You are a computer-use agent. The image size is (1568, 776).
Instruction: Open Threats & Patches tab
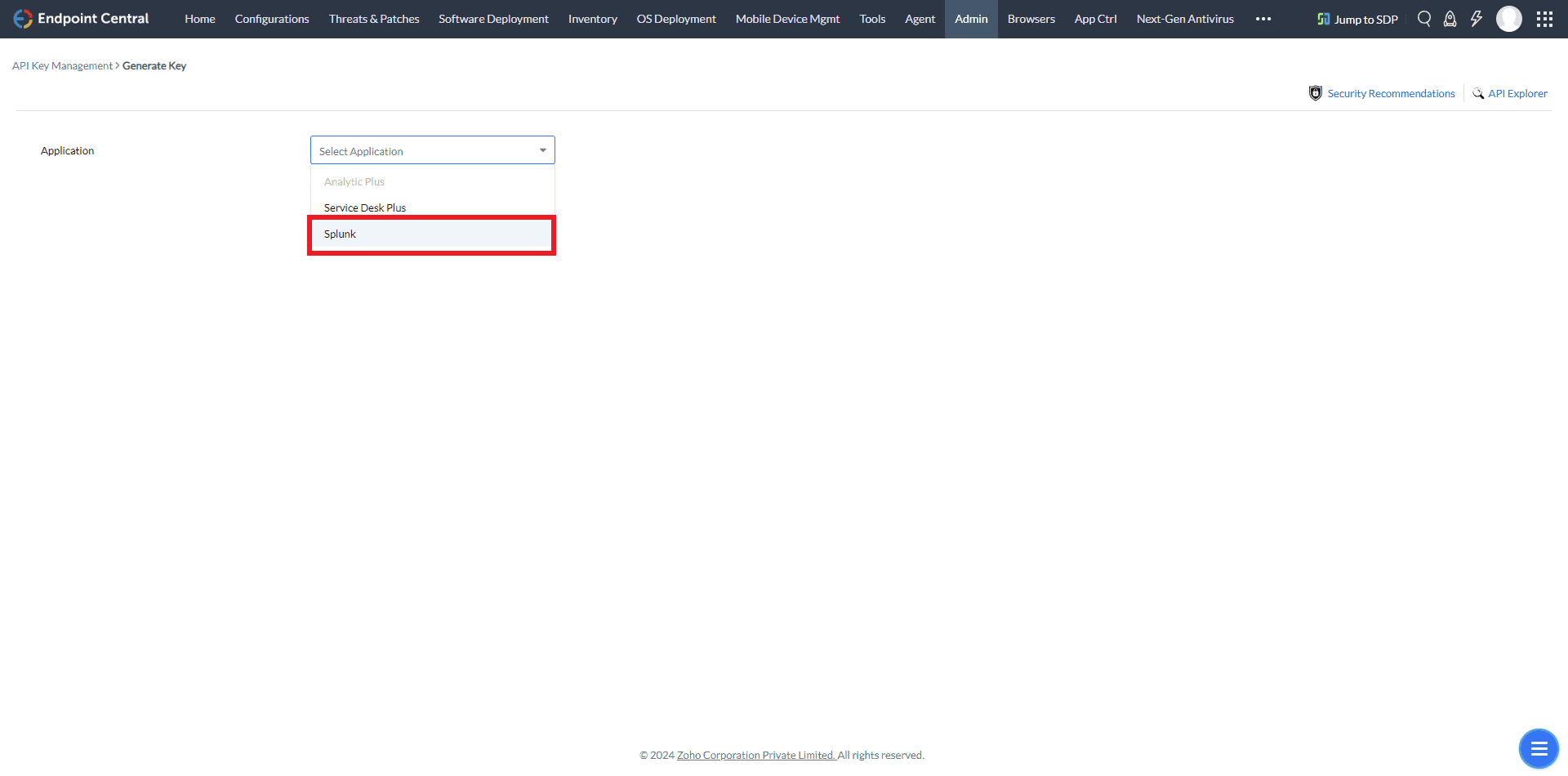click(374, 19)
